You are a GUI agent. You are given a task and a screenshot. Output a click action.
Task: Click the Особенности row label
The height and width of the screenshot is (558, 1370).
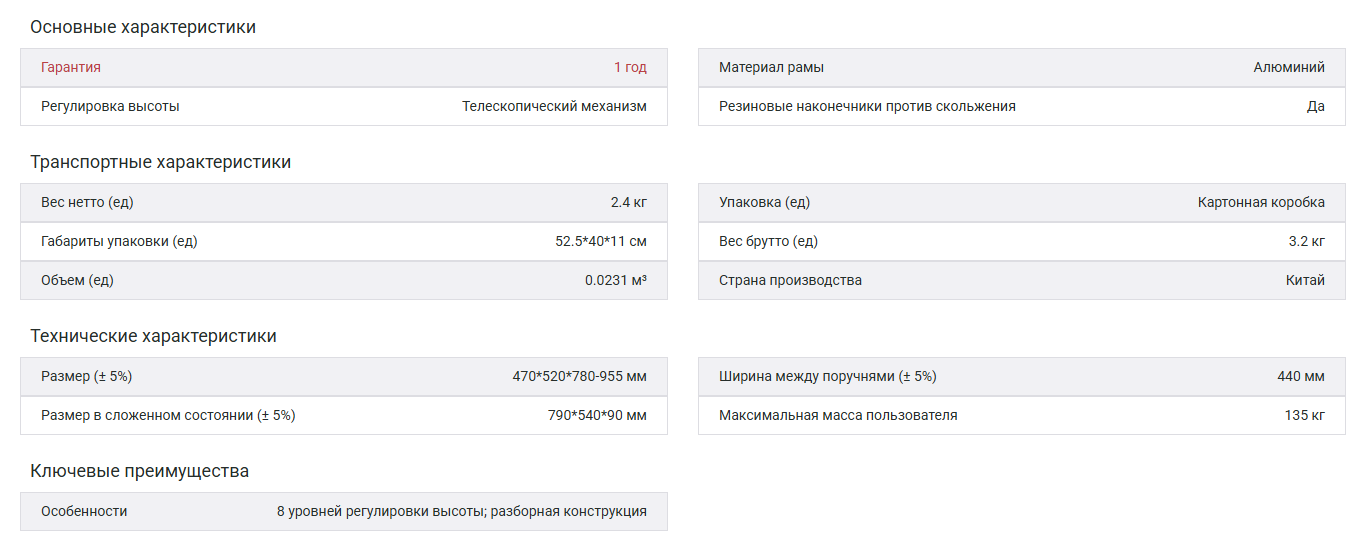click(84, 511)
